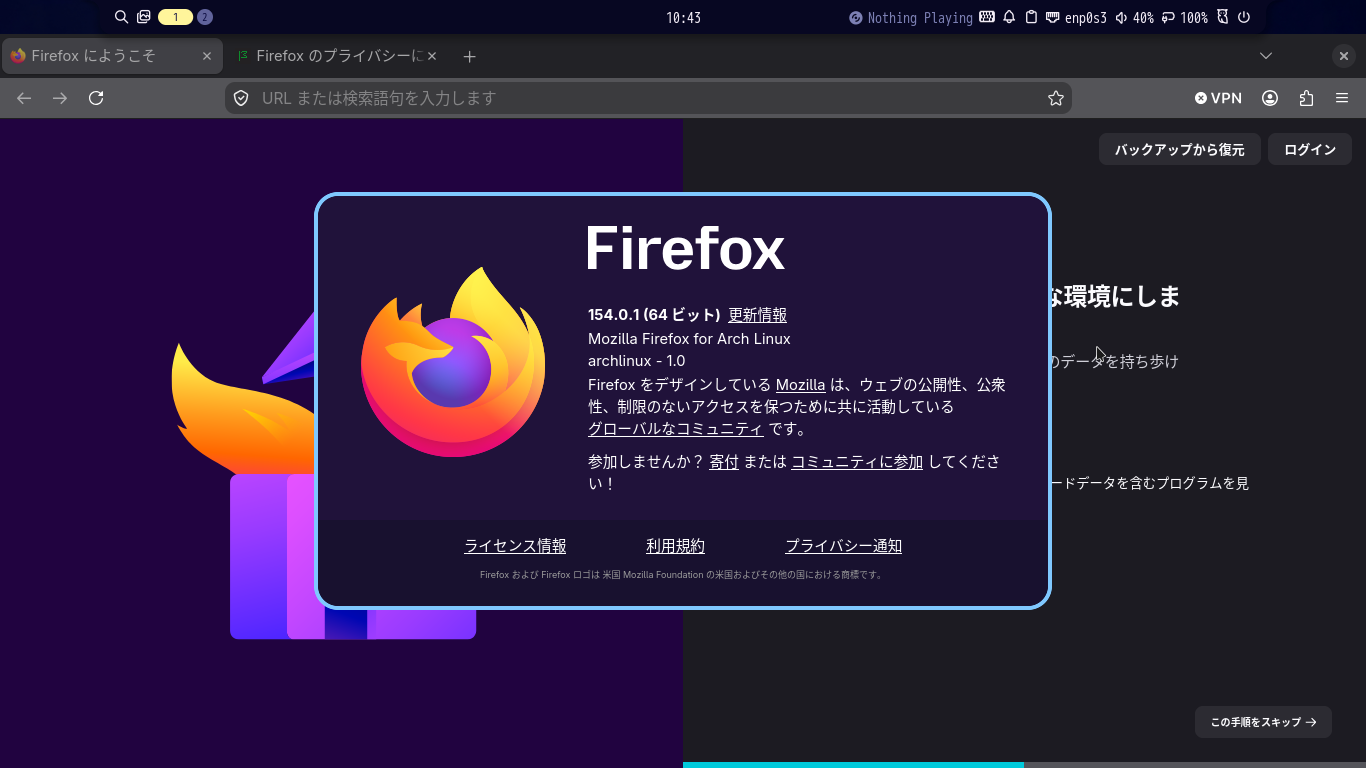Expand the list all tabs dropdown

tap(1266, 56)
